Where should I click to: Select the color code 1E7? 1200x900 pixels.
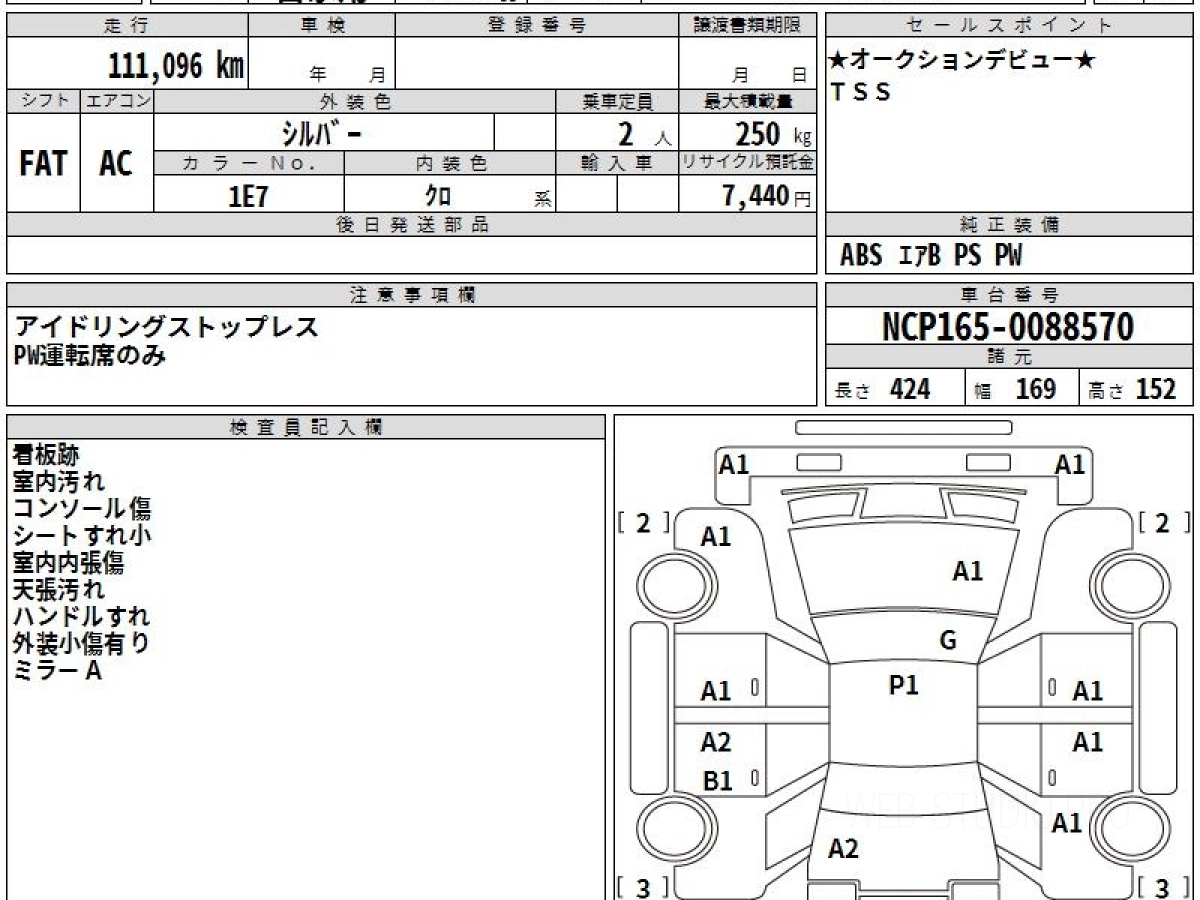click(249, 196)
